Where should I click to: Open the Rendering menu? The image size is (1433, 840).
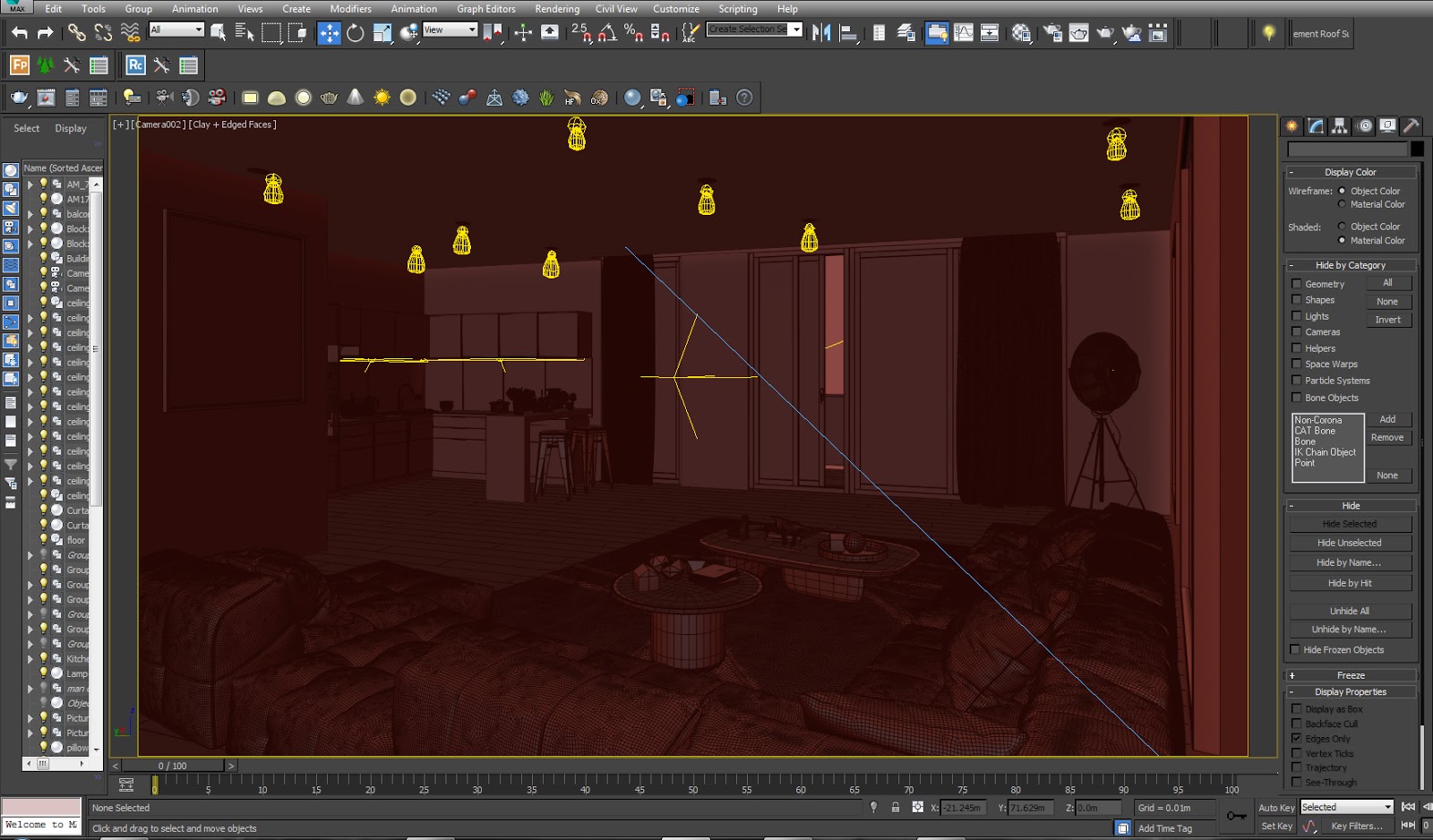557,9
